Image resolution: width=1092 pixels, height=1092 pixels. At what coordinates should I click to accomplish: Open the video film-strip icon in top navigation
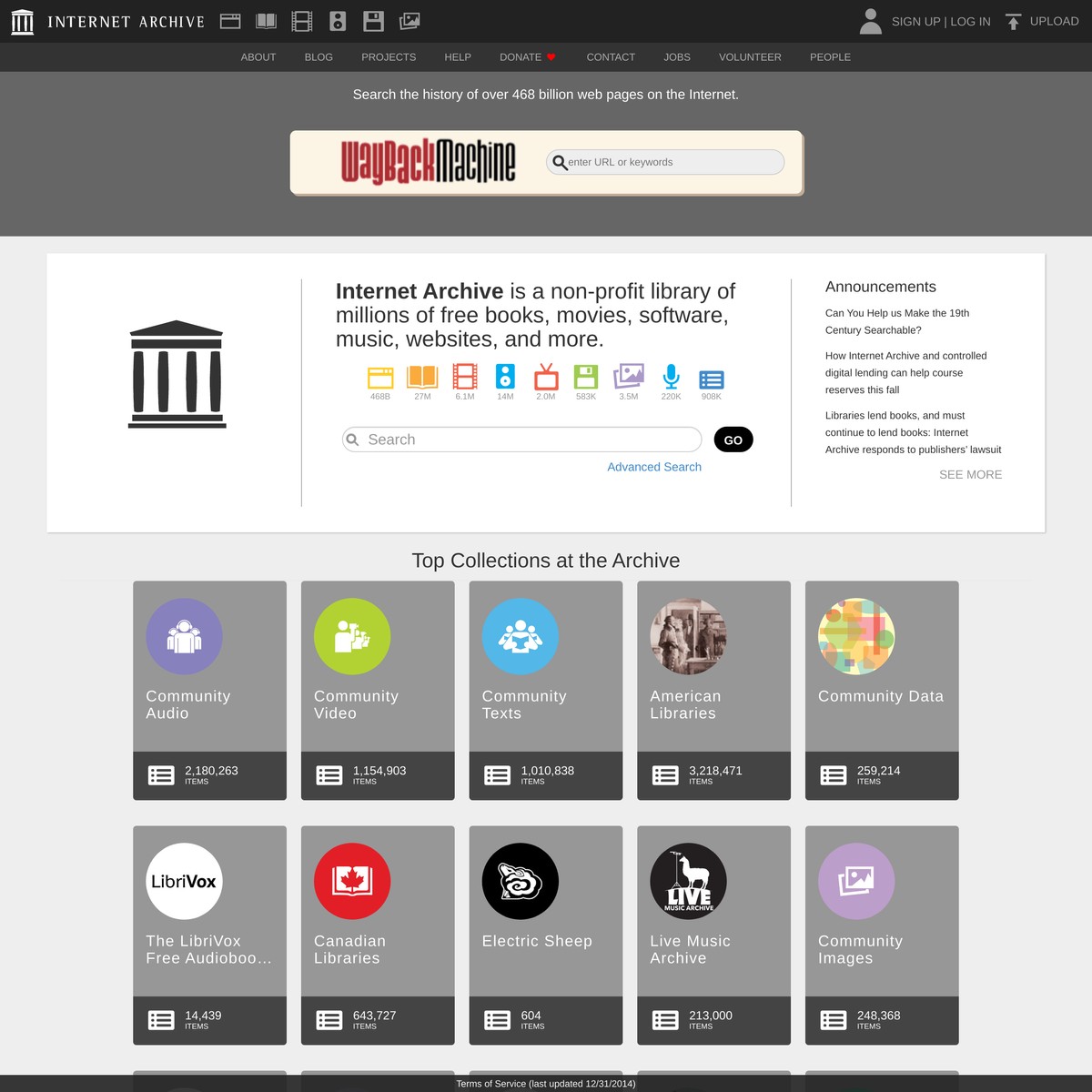click(301, 20)
